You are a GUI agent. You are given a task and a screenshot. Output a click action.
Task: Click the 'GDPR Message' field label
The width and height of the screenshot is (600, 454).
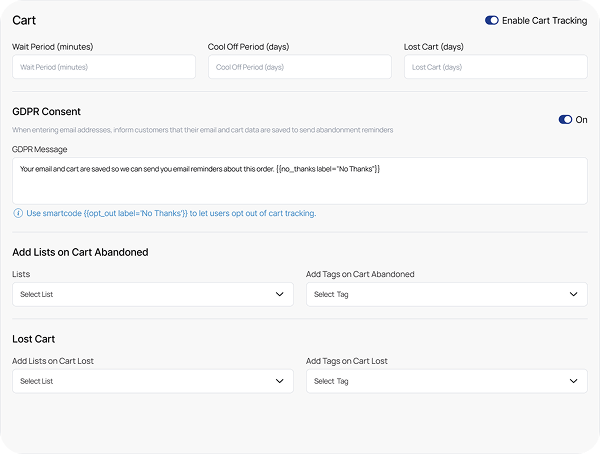39,149
